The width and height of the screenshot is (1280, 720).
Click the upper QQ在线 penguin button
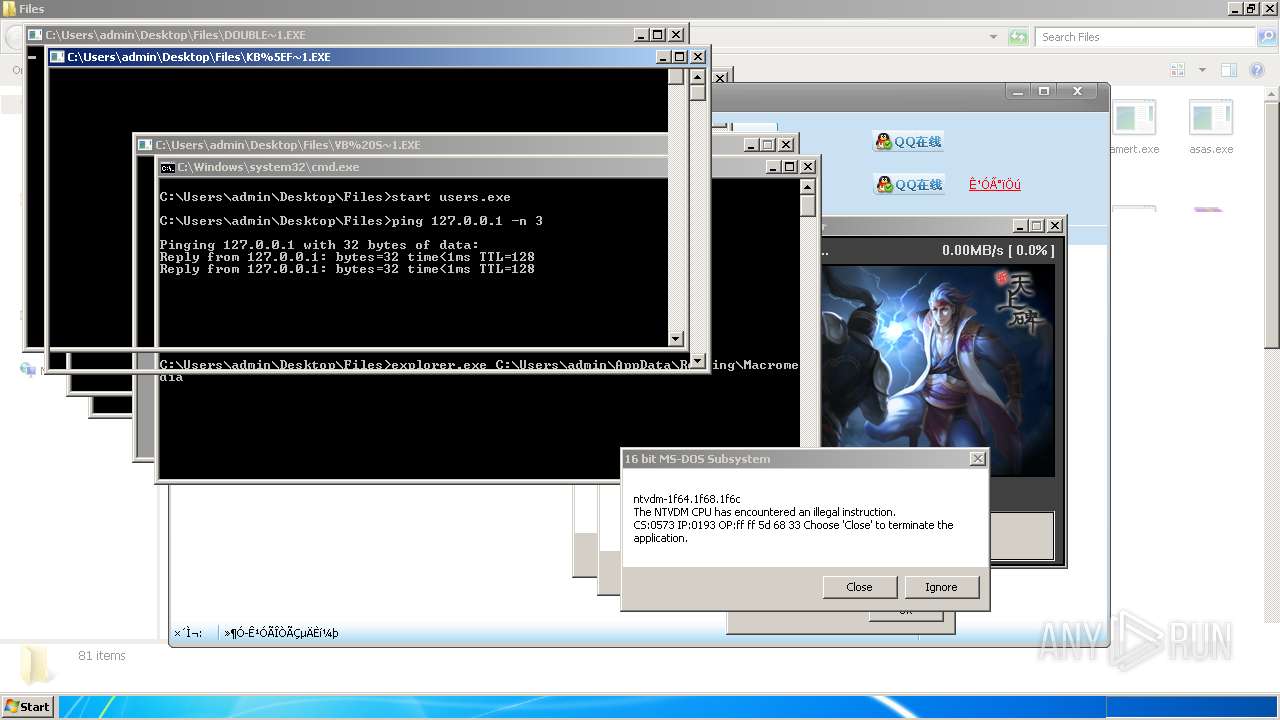coord(908,142)
